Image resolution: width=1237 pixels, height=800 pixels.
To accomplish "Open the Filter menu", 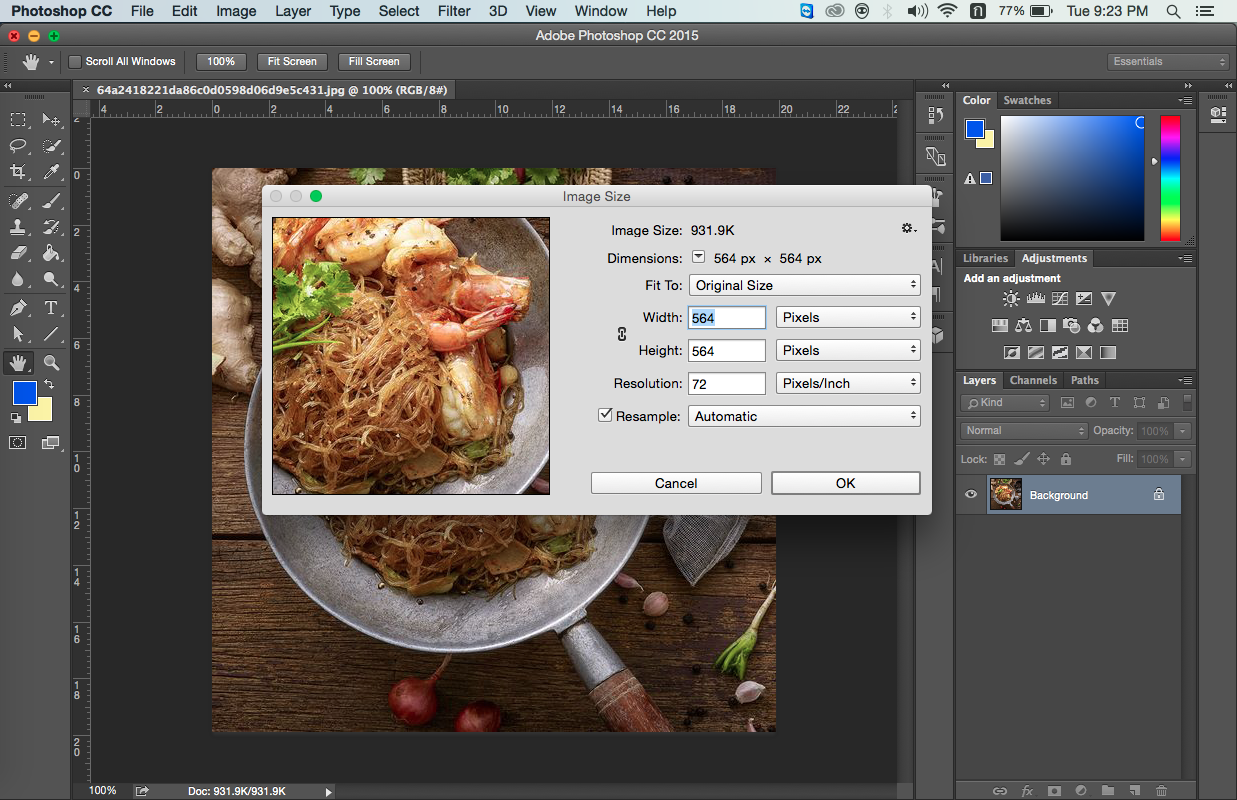I will click(454, 11).
